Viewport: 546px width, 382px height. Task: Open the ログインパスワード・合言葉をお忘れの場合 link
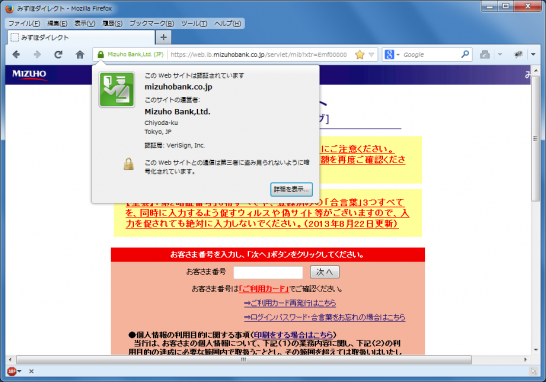(324, 317)
